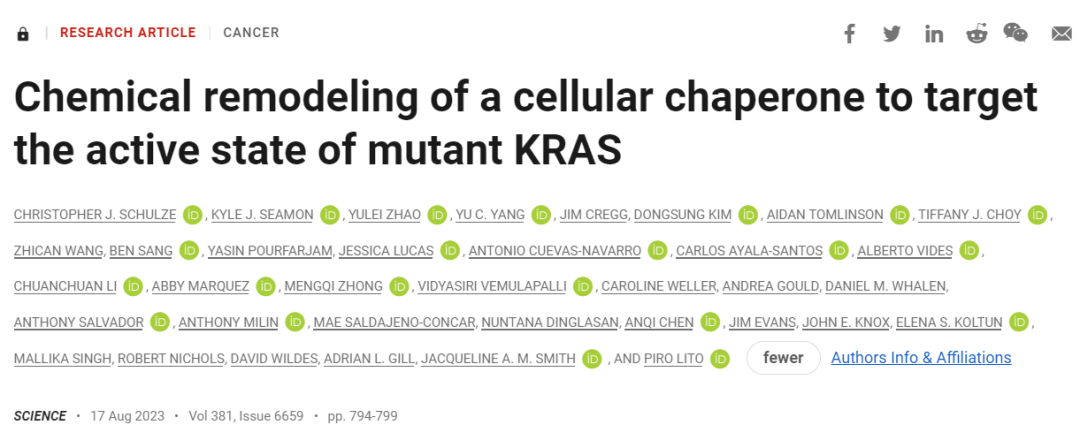Share article on LinkedIn
1080x425 pixels.
(x=934, y=33)
